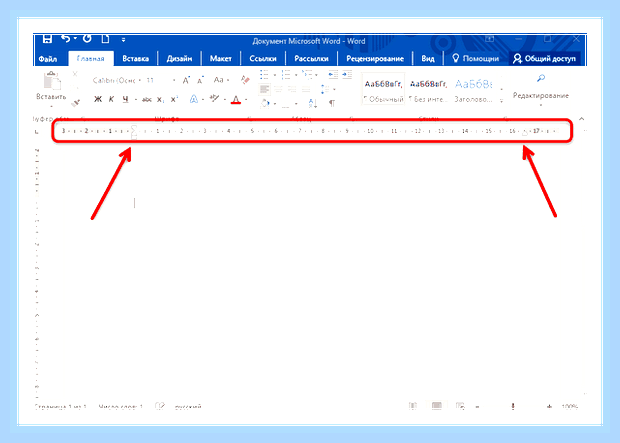The image size is (620, 443).
Task: Open paragraph shading bucket
Action: pos(265,104)
